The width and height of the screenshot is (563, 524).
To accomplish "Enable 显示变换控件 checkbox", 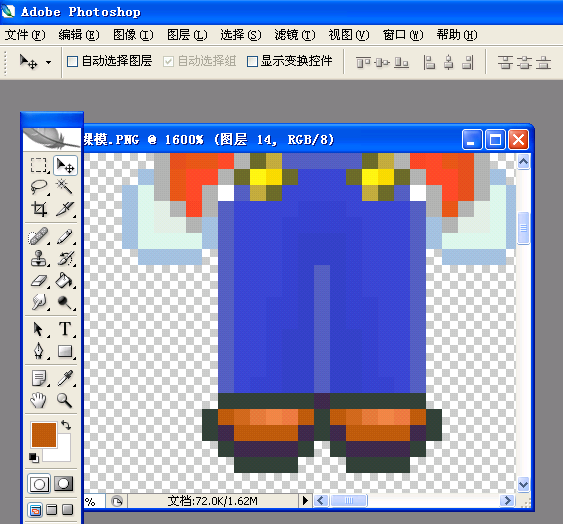I will coord(252,61).
